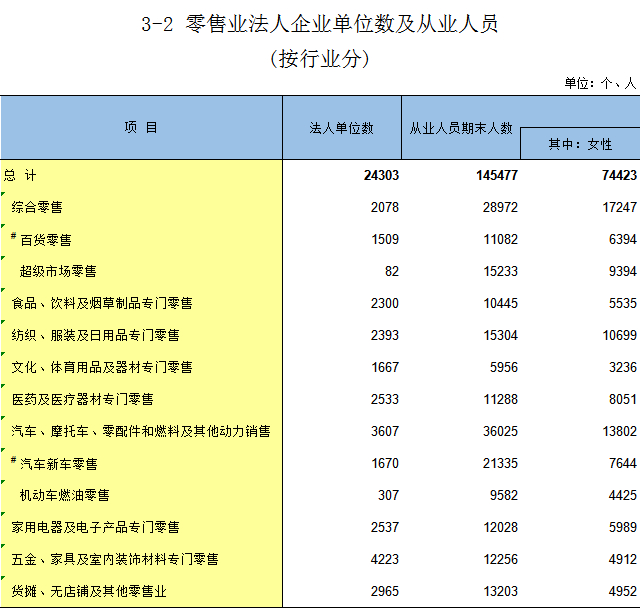Click '货摊、无店铺及其他零售业' label

pyautogui.click(x=89, y=591)
